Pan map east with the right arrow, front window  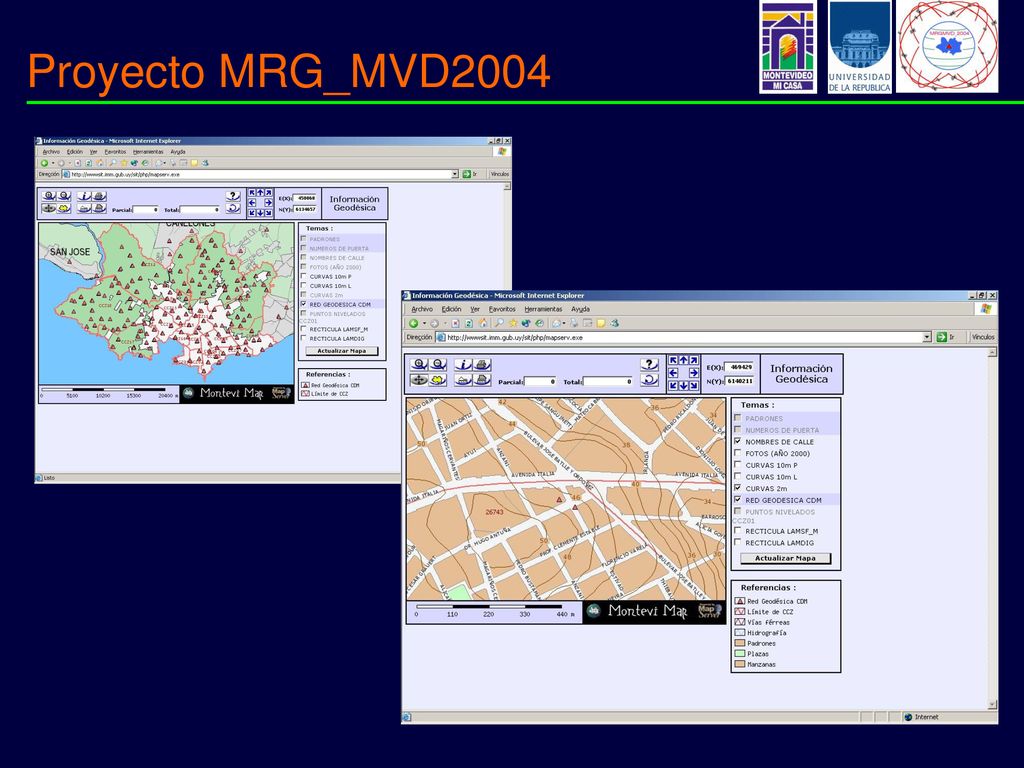click(x=694, y=373)
